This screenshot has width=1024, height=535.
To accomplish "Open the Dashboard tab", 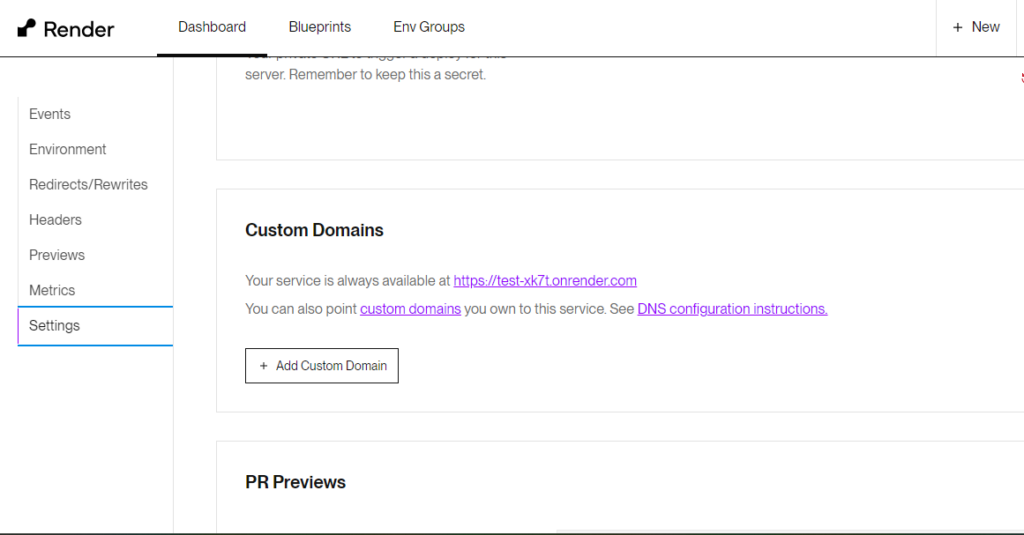I will pyautogui.click(x=212, y=27).
